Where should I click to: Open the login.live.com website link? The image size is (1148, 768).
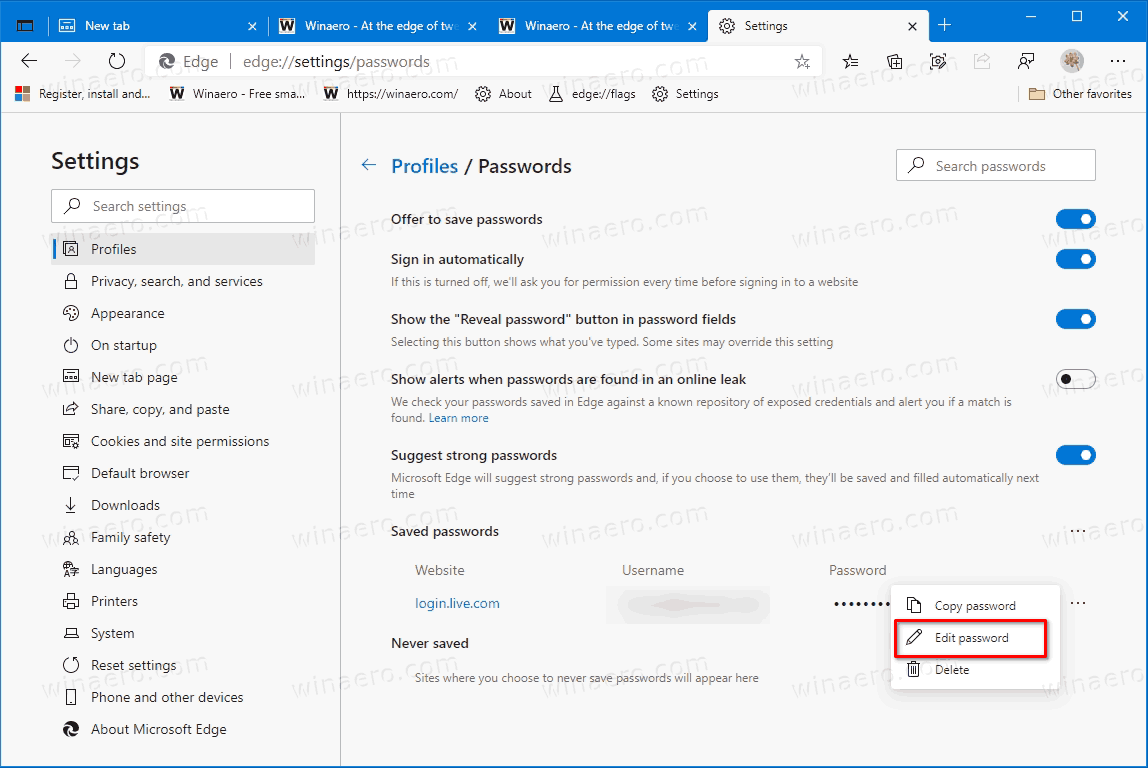(458, 603)
